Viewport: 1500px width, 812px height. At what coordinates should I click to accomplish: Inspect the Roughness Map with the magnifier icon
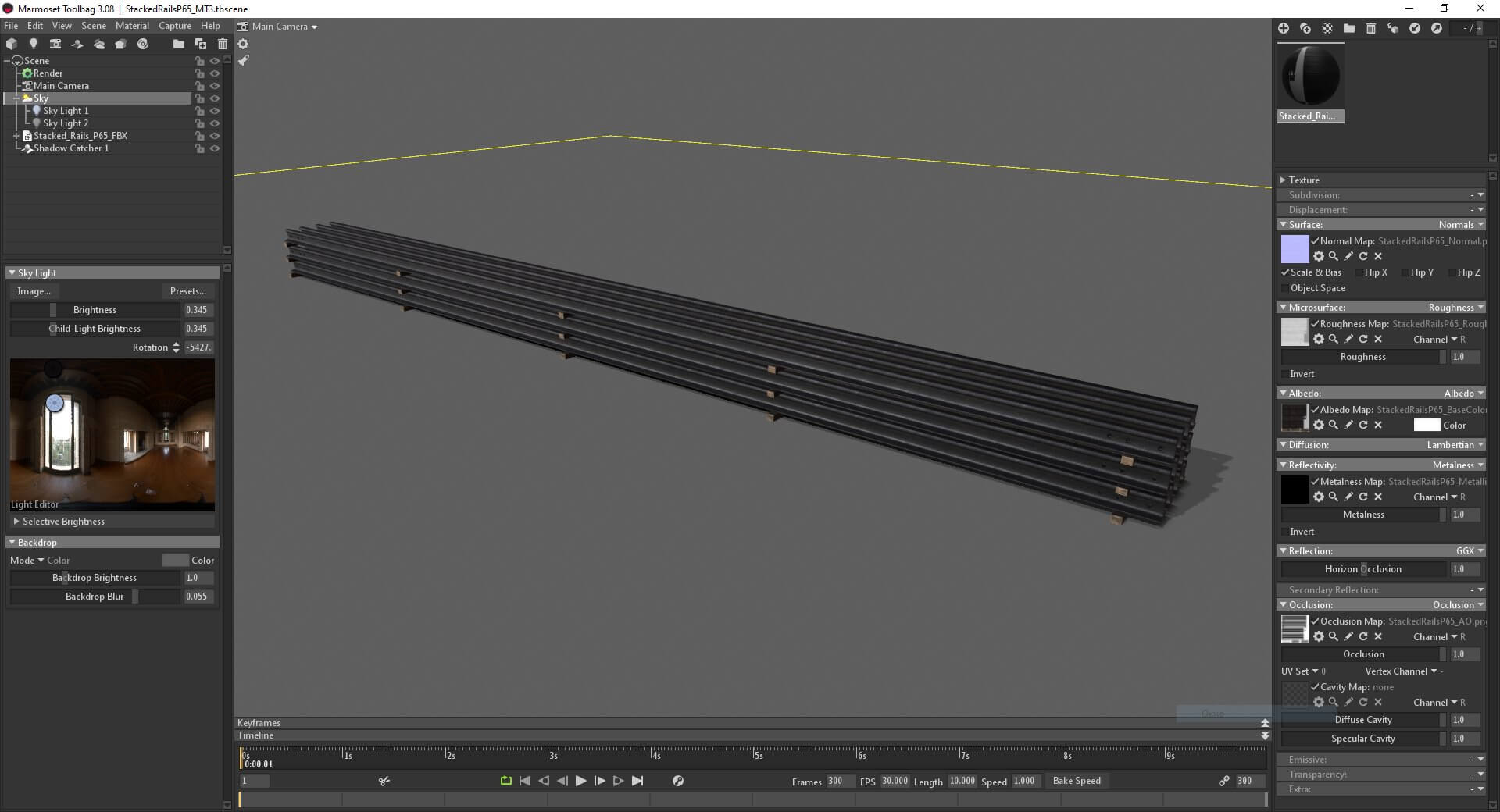(1334, 339)
